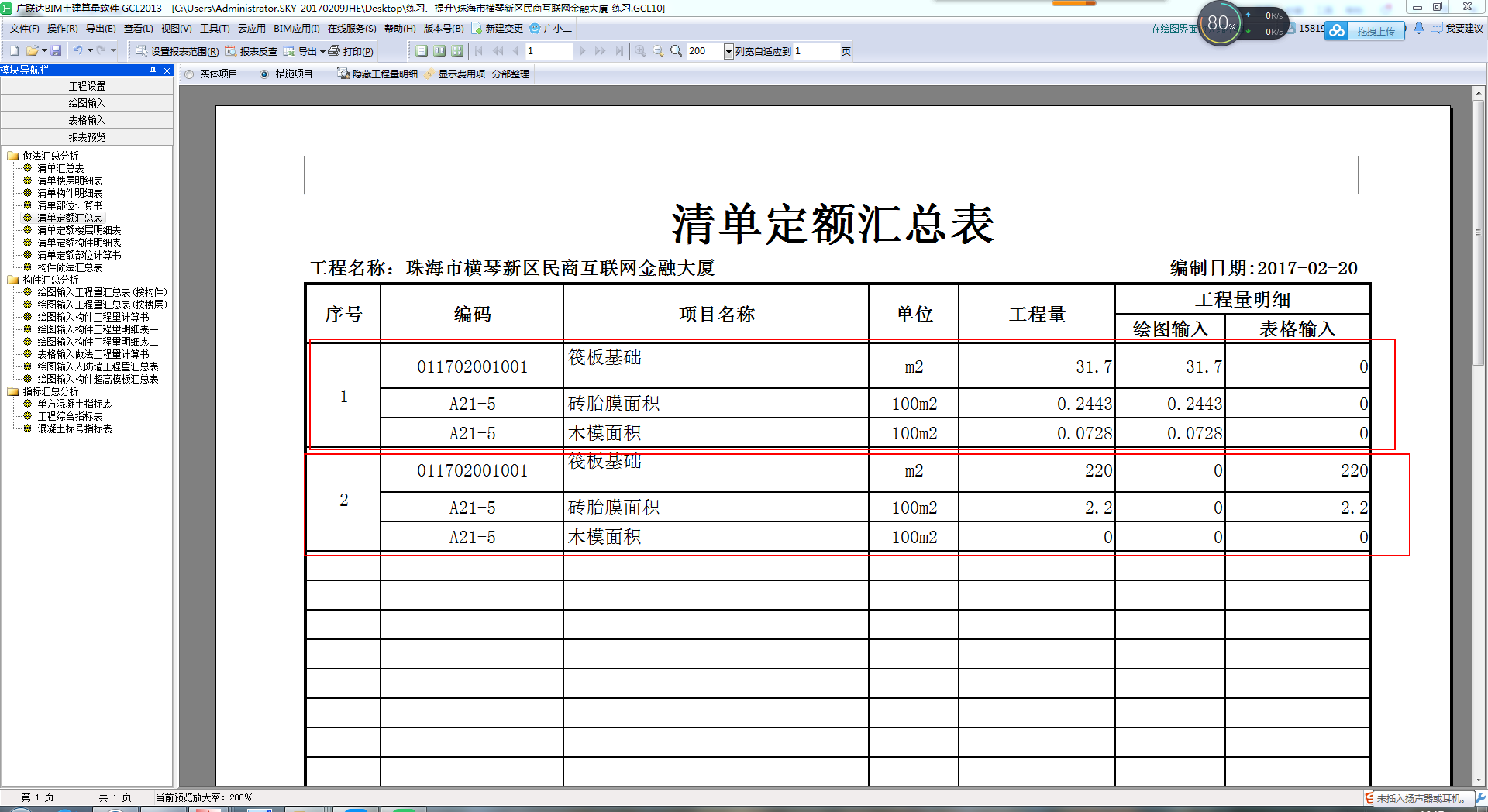The image size is (1488, 812).
Task: Click the Redo arrow icon
Action: (101, 51)
